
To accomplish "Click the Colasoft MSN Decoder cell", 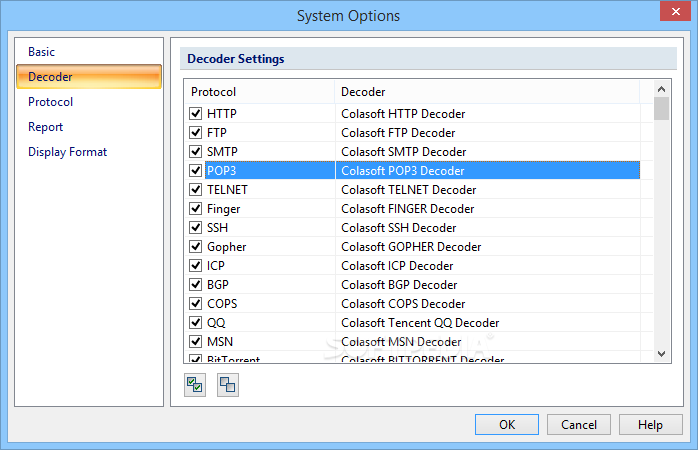I will (487, 341).
